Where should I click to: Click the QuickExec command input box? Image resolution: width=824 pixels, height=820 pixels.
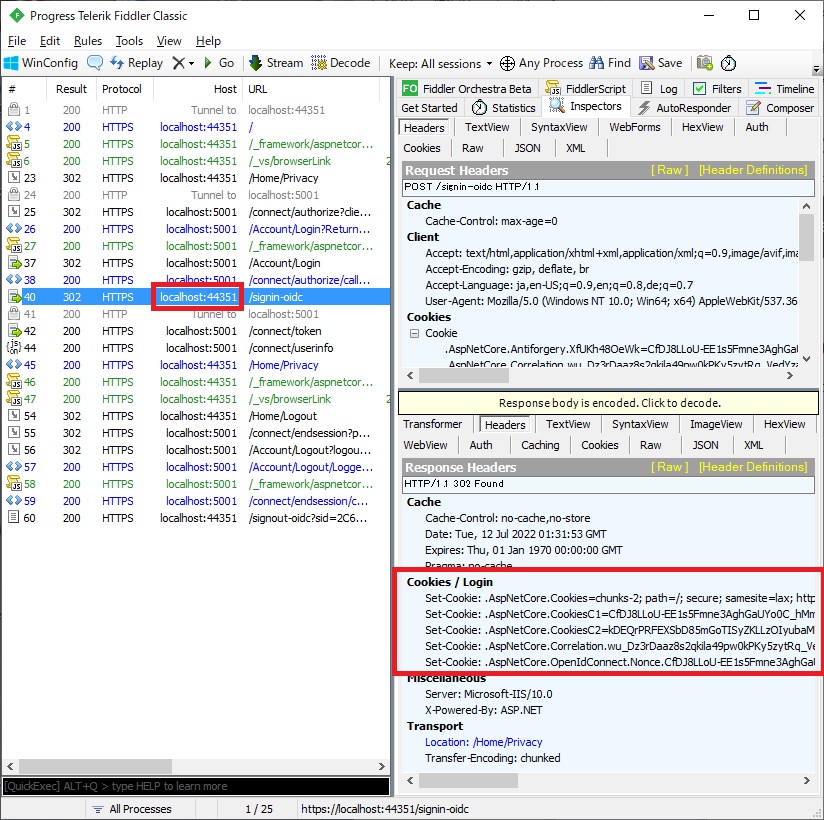pyautogui.click(x=196, y=786)
